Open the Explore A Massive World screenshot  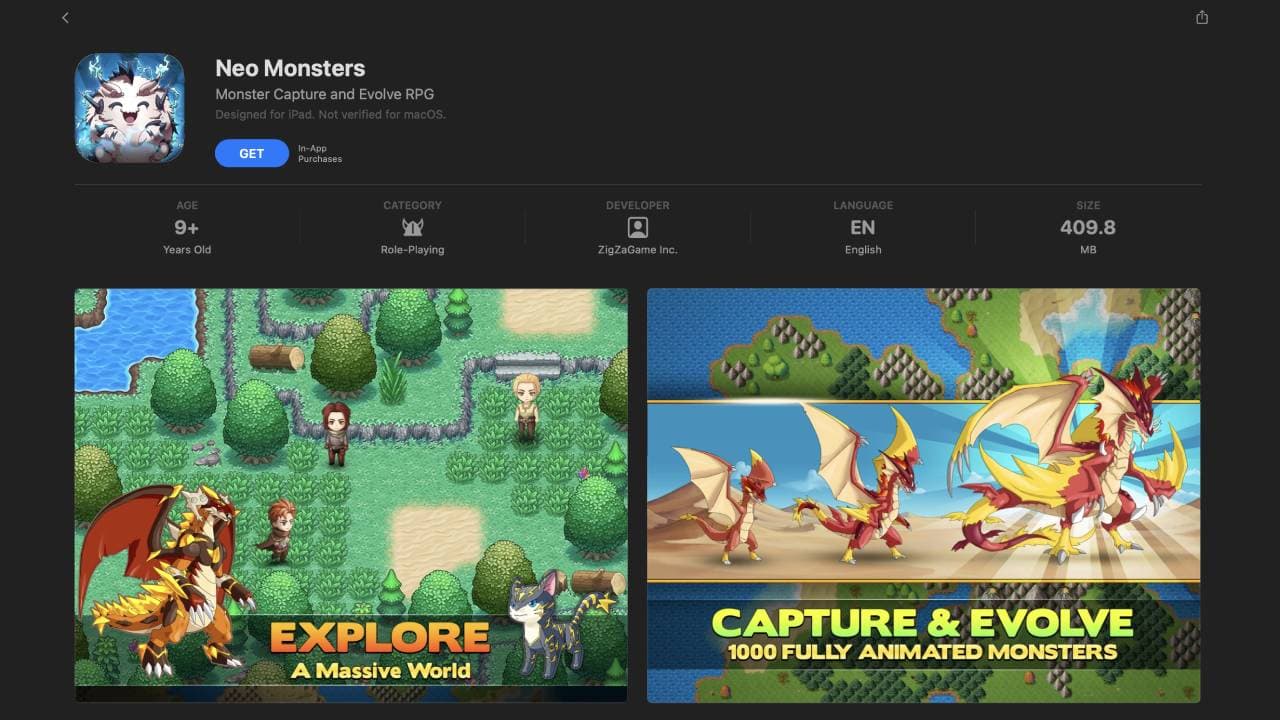tap(351, 495)
